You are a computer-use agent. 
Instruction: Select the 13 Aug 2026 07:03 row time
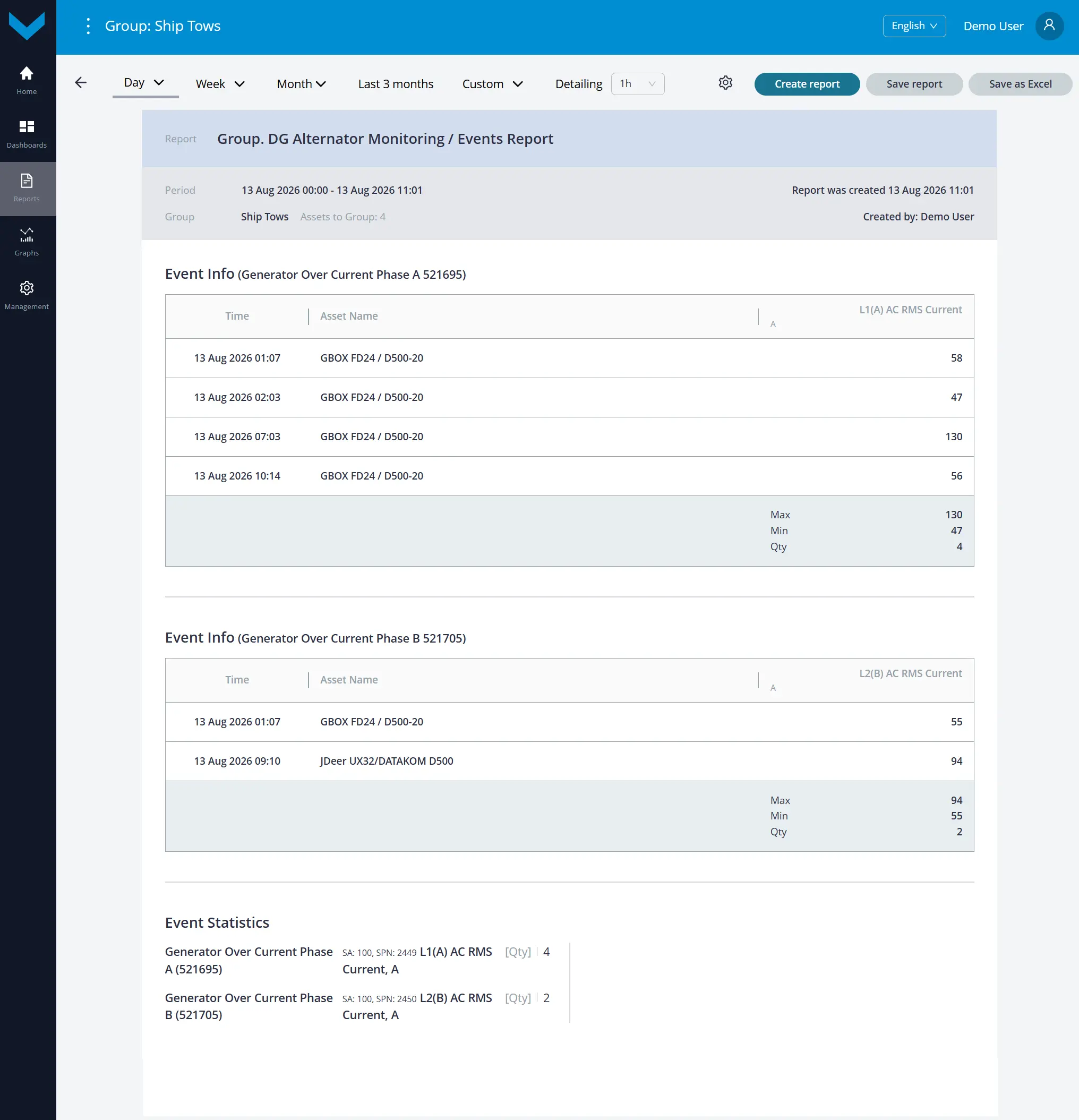(x=237, y=437)
